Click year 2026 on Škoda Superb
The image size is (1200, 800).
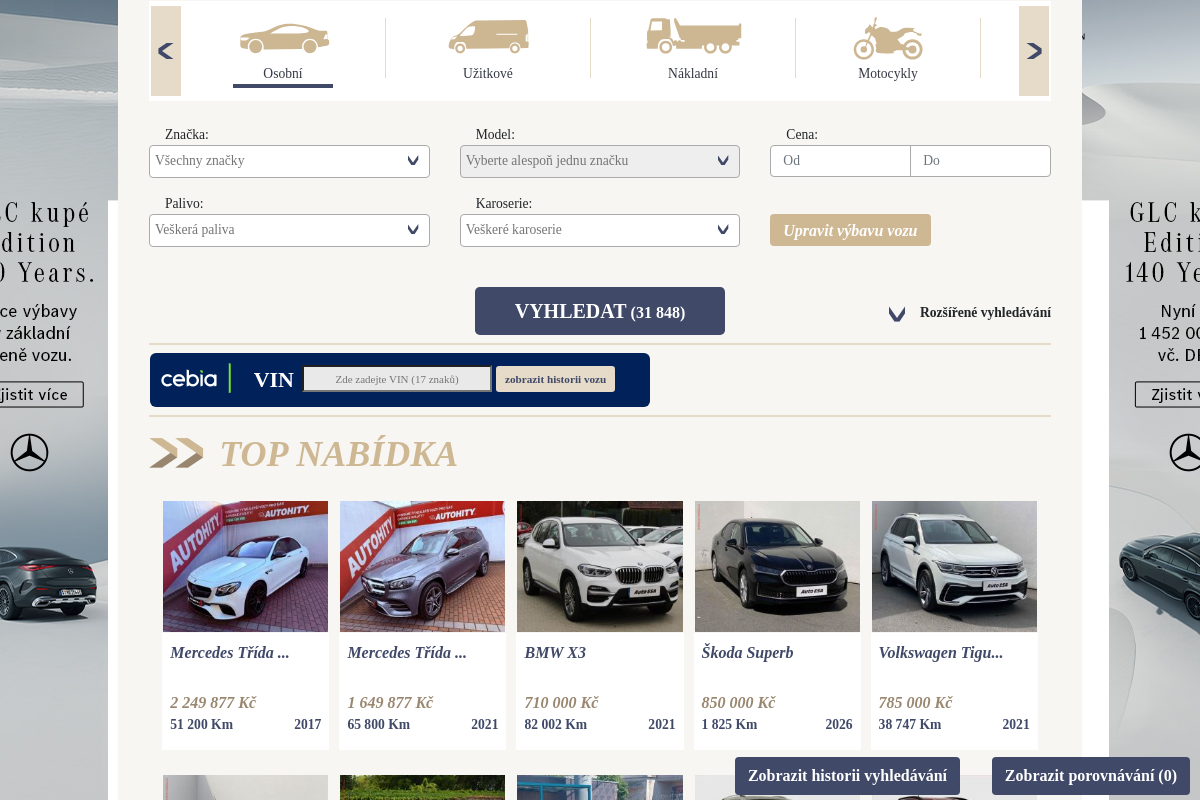pyautogui.click(x=839, y=725)
